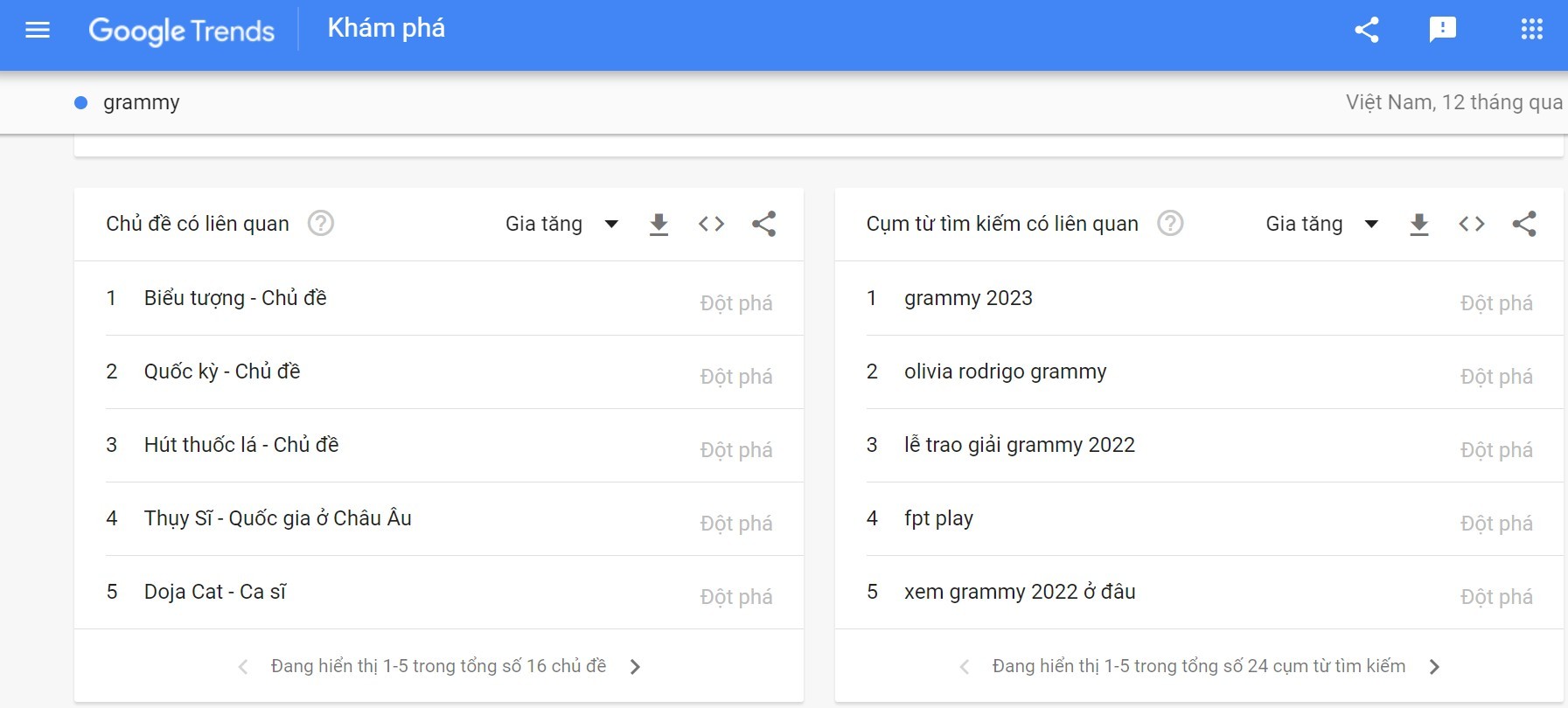1568x708 pixels.
Task: Open topic Biểu tượng - Chủ đề
Action: tap(235, 298)
